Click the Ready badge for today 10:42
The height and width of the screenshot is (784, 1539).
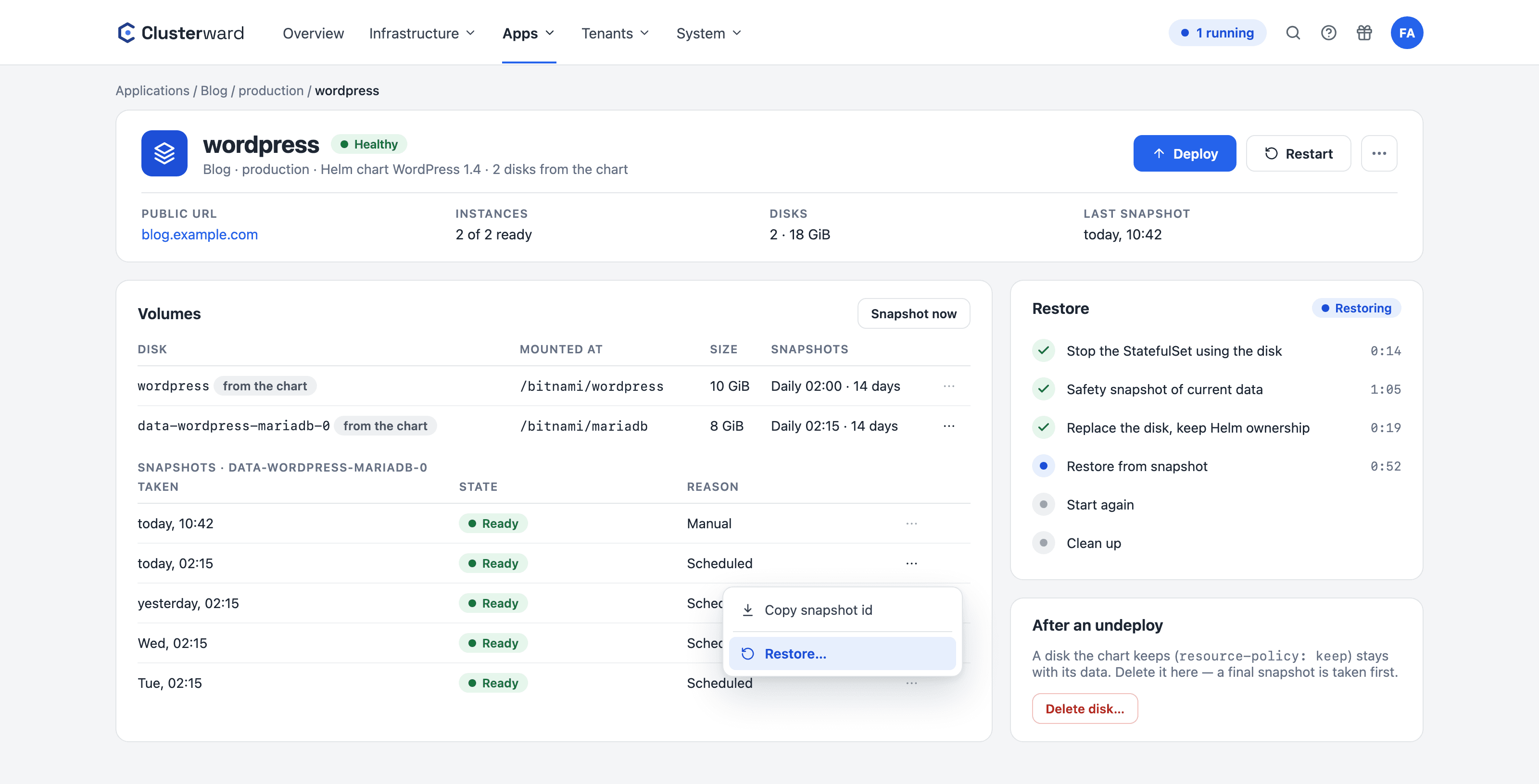[x=493, y=523]
